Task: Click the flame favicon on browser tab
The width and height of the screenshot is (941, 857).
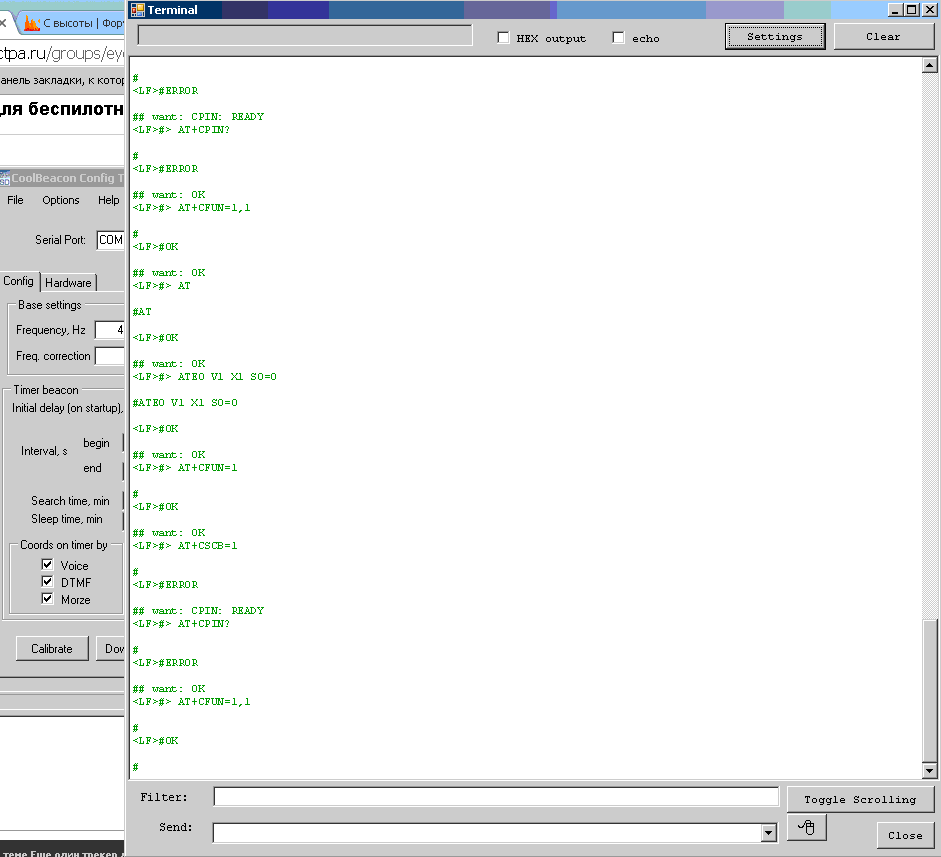Action: click(x=32, y=23)
